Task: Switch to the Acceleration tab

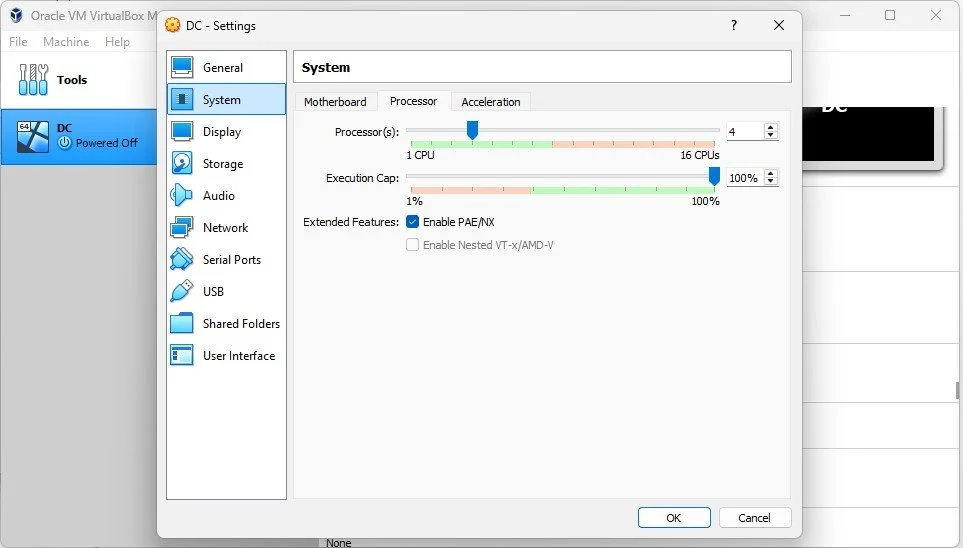Action: [491, 101]
